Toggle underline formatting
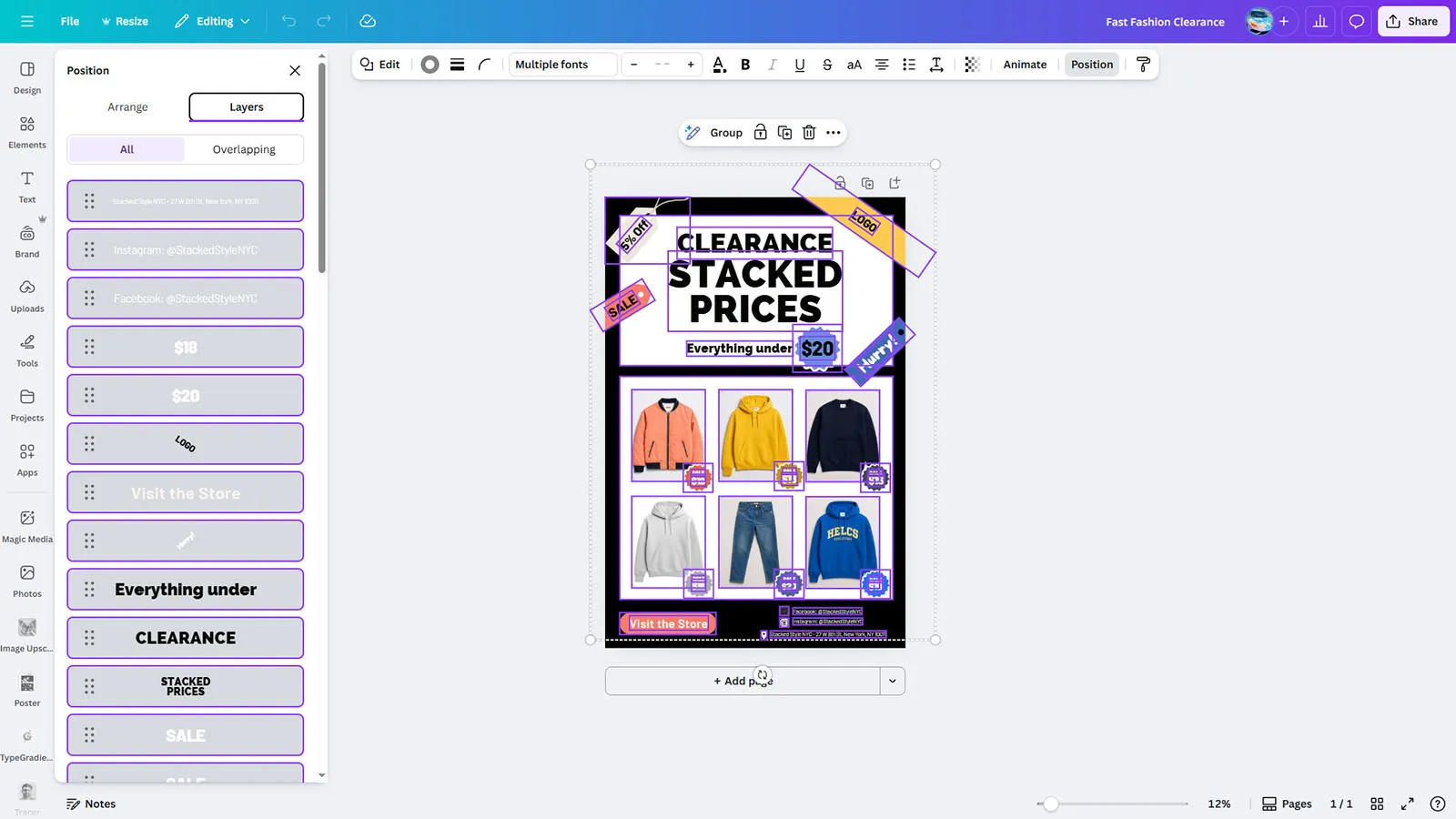This screenshot has width=1456, height=819. [799, 65]
